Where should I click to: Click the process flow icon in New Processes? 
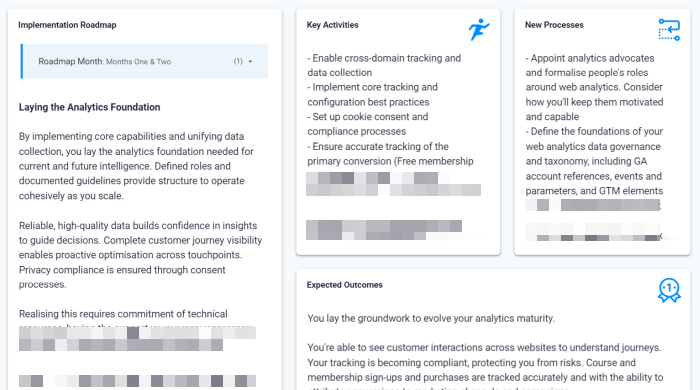point(669,29)
